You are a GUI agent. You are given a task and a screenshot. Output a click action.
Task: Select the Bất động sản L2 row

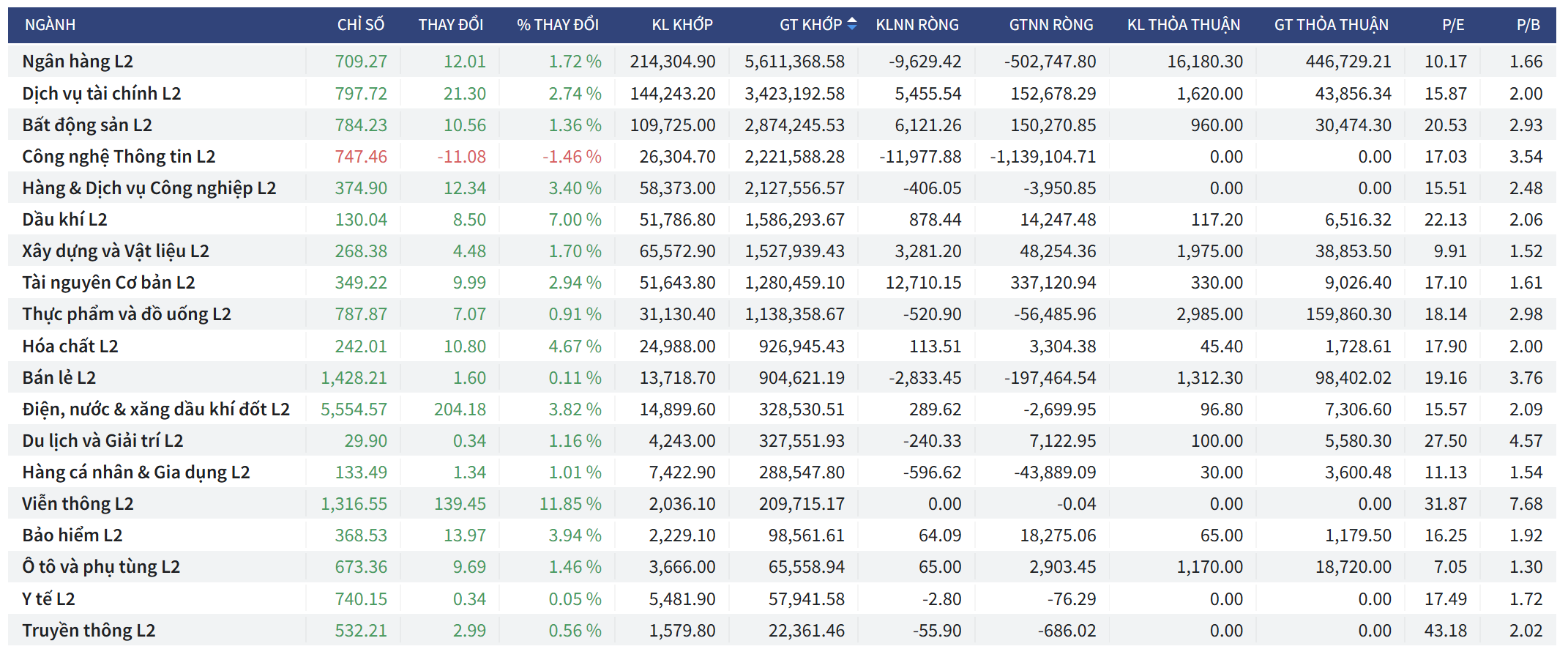click(87, 125)
